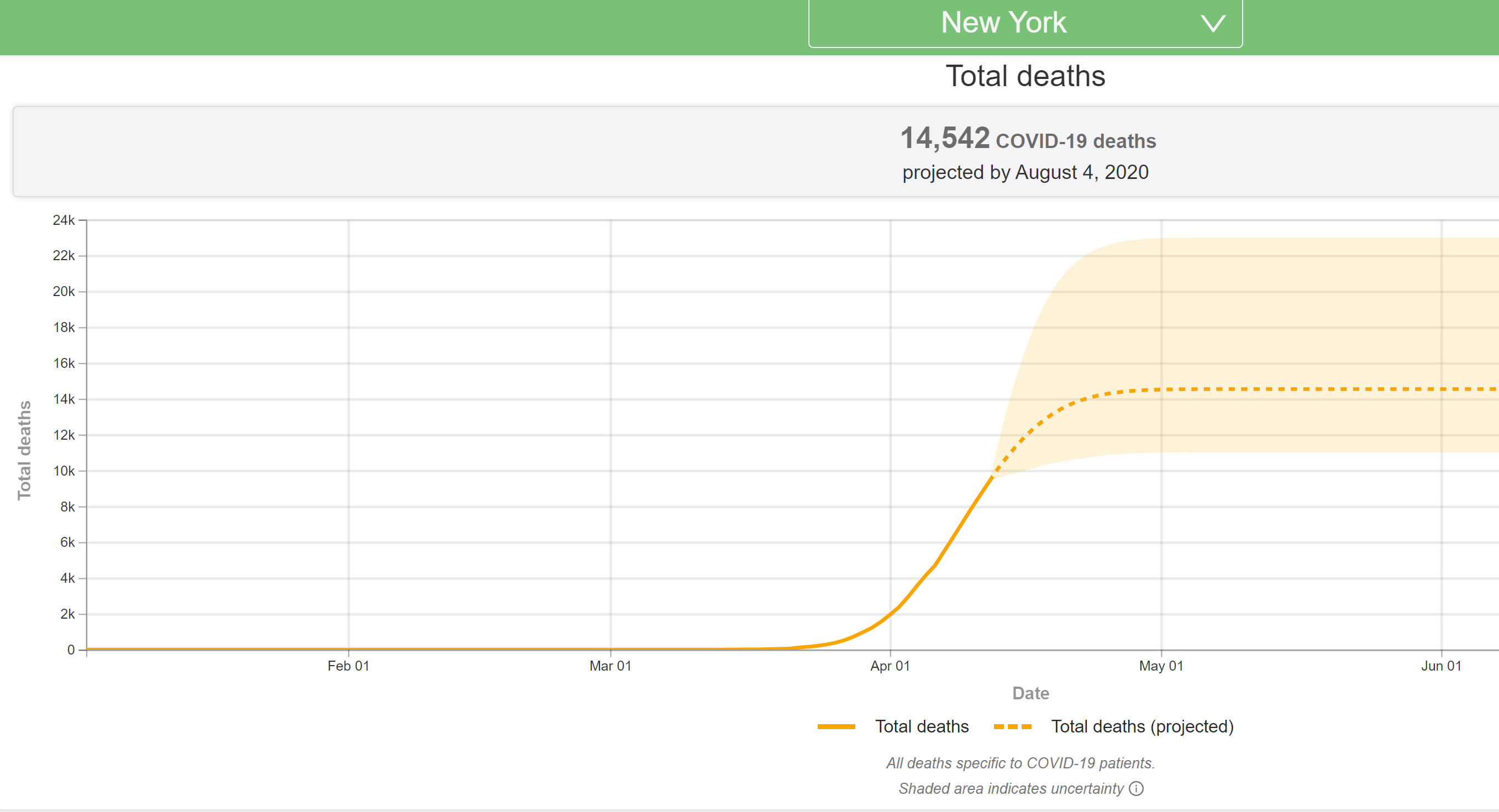Click the 'Total deaths' chart heading
The height and width of the screenshot is (812, 1499).
(1025, 76)
